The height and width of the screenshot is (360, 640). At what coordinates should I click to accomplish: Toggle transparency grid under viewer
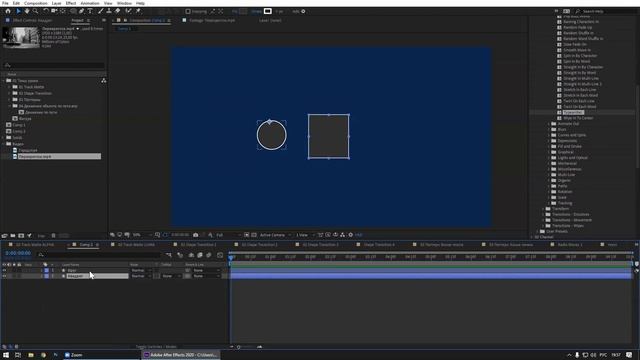point(254,235)
